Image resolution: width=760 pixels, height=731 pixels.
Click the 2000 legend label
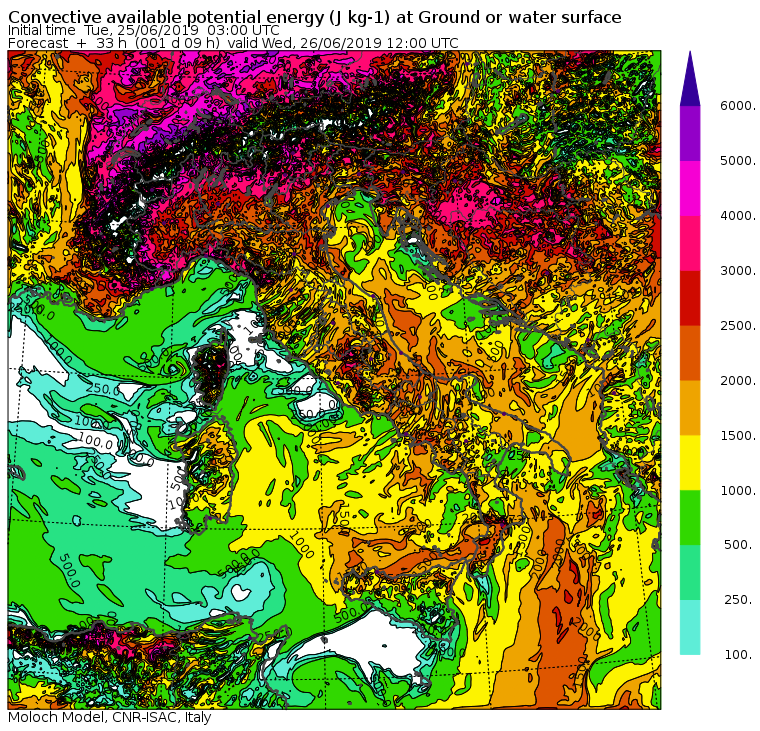click(x=737, y=381)
